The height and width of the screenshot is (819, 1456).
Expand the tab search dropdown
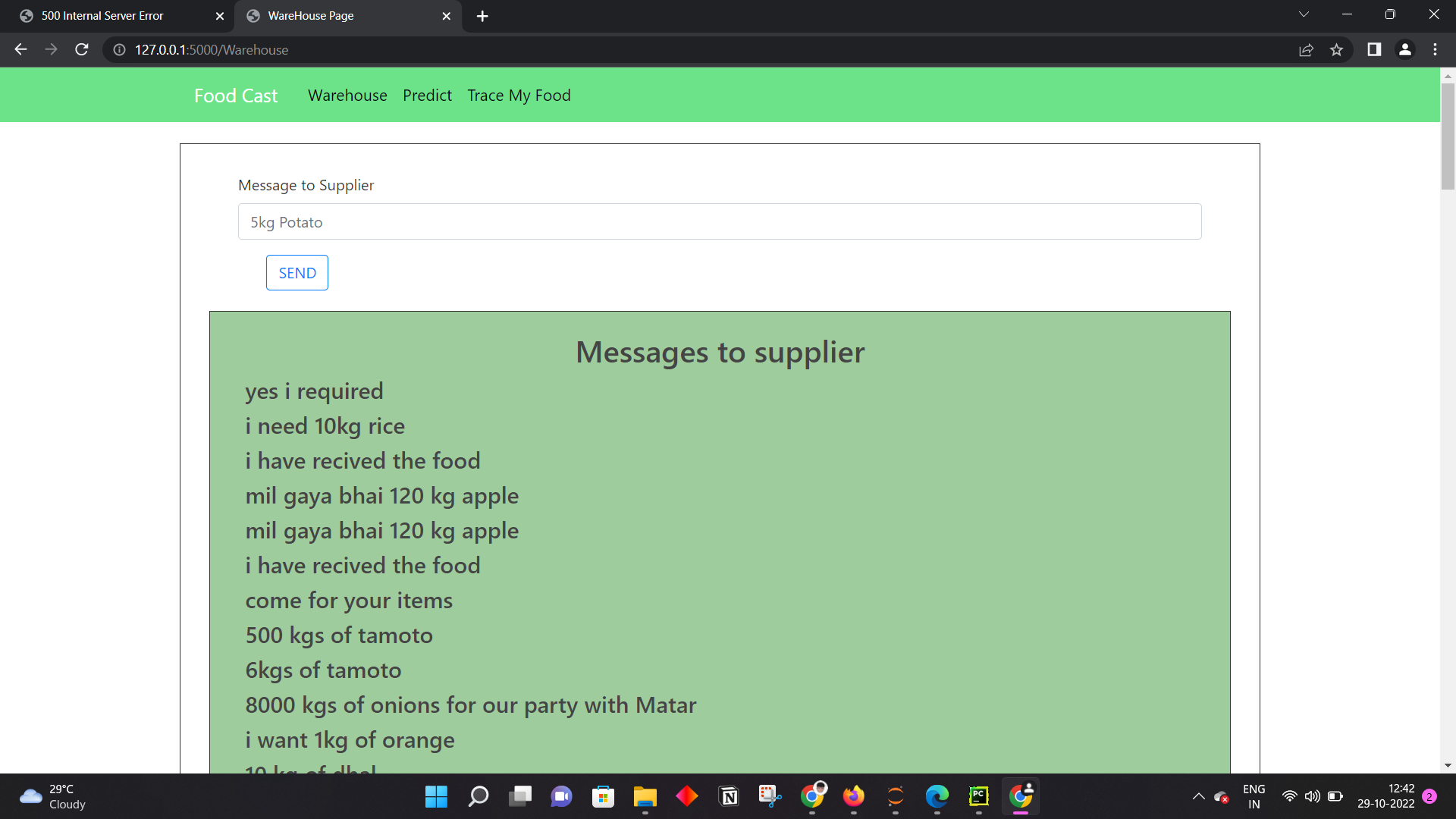(1304, 14)
